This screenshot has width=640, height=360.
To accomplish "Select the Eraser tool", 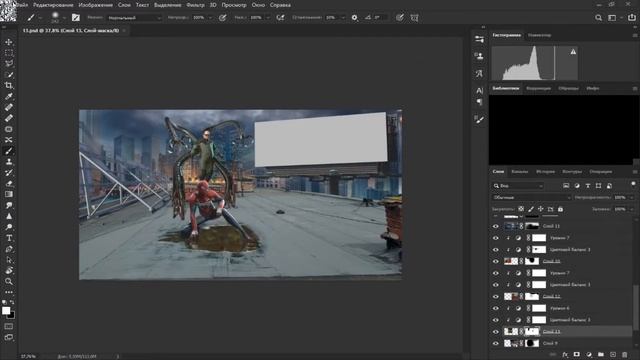I will coord(9,183).
